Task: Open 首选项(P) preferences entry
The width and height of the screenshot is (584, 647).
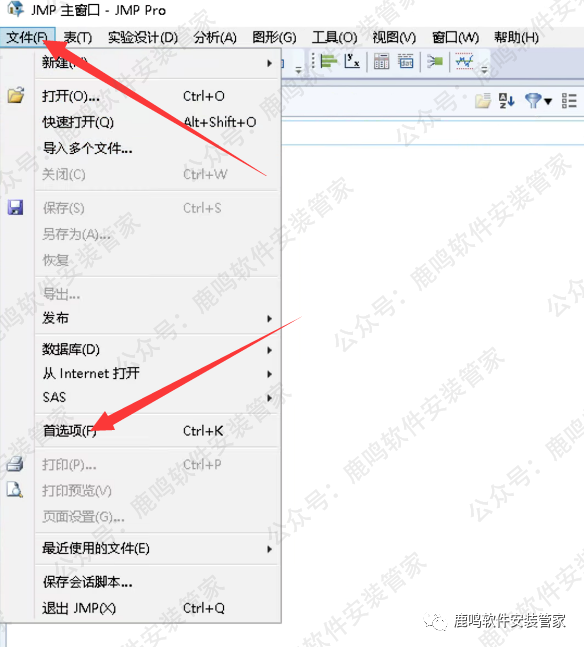Action: tap(69, 431)
